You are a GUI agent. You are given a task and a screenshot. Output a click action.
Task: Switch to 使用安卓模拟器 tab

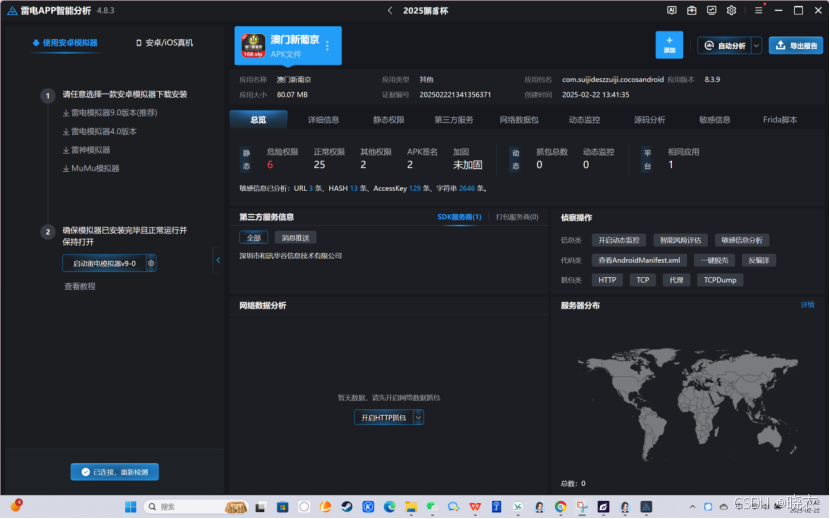tap(65, 43)
